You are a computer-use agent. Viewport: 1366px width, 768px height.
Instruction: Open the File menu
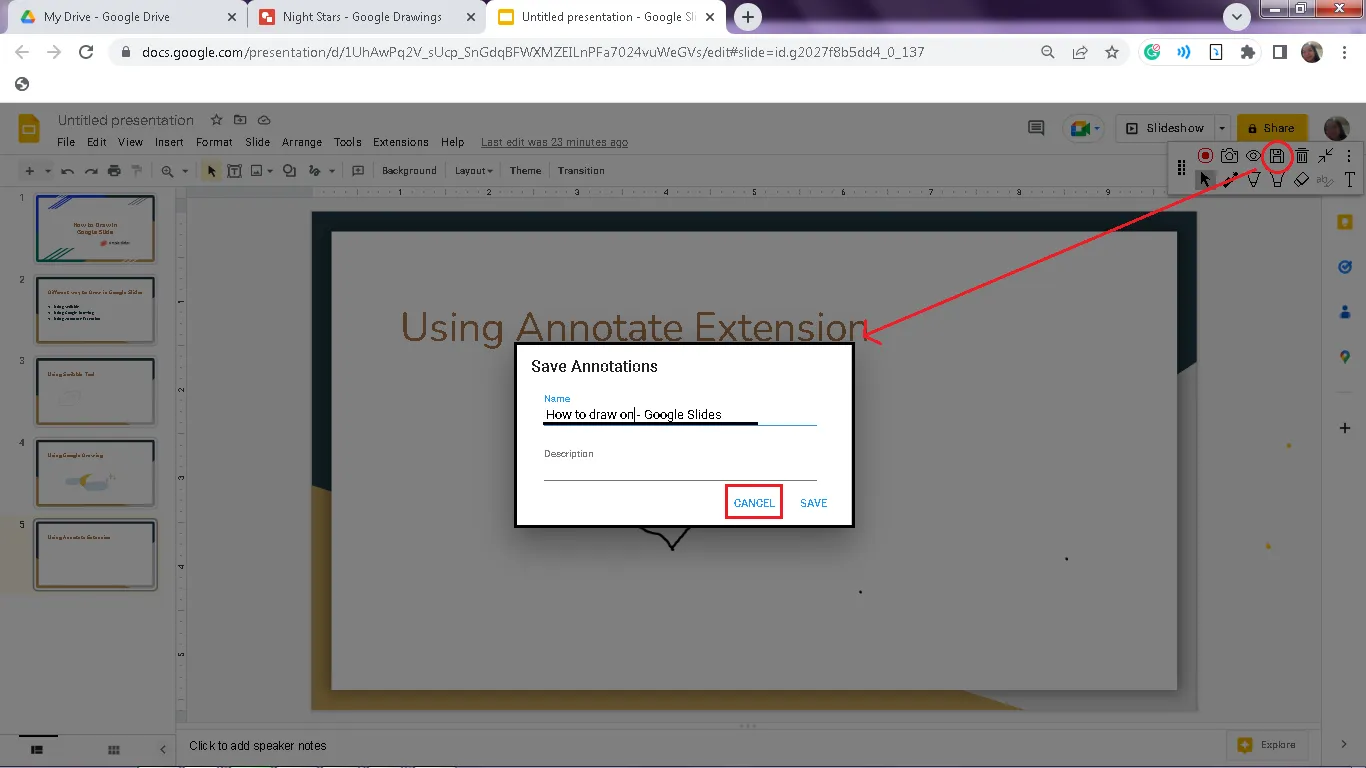click(66, 142)
